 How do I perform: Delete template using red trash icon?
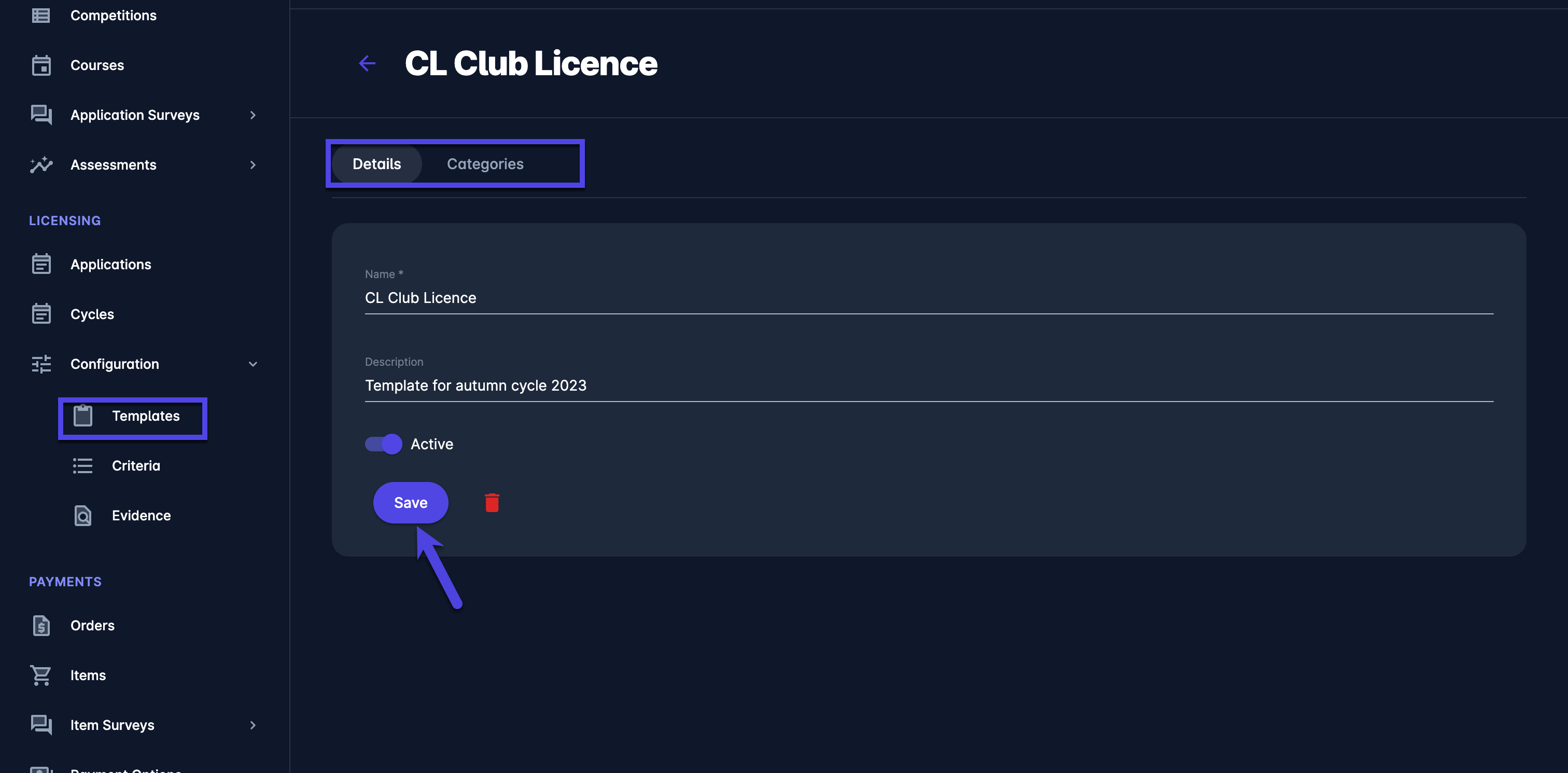click(492, 503)
